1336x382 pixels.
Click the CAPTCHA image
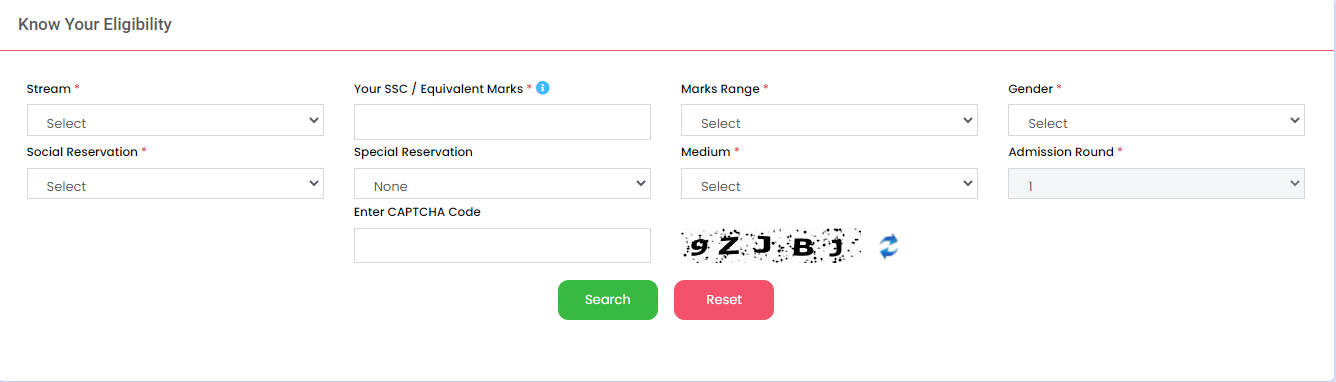point(771,246)
